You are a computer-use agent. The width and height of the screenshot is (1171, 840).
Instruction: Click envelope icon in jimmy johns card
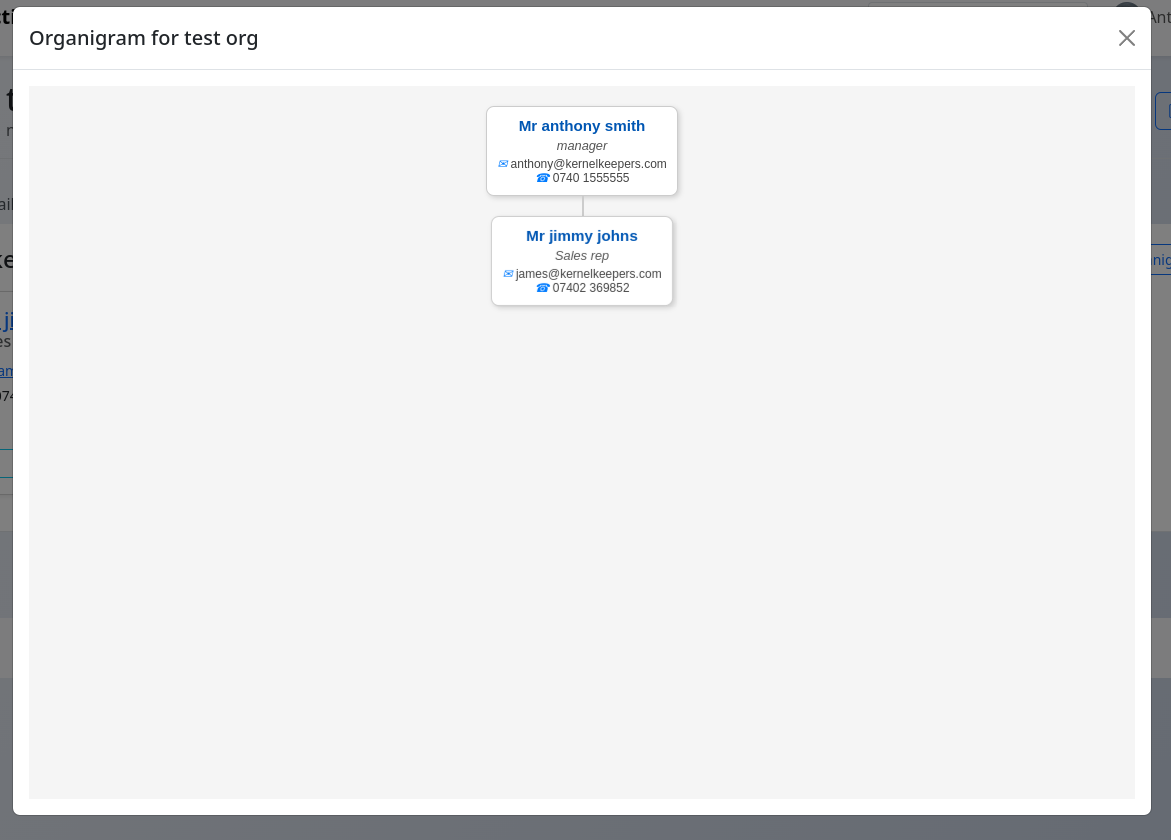[x=508, y=274]
